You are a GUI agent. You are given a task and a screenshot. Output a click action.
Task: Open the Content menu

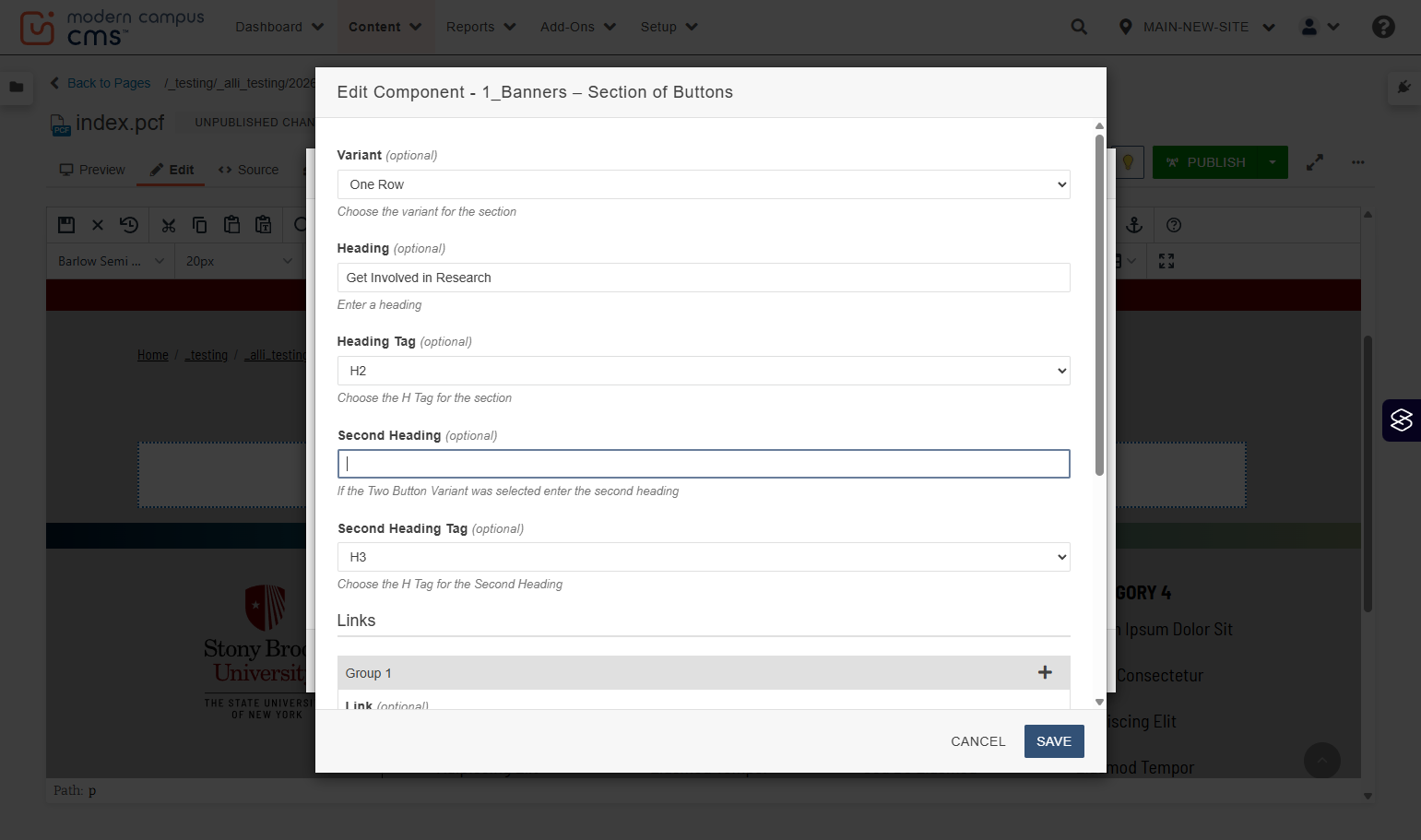pyautogui.click(x=385, y=27)
